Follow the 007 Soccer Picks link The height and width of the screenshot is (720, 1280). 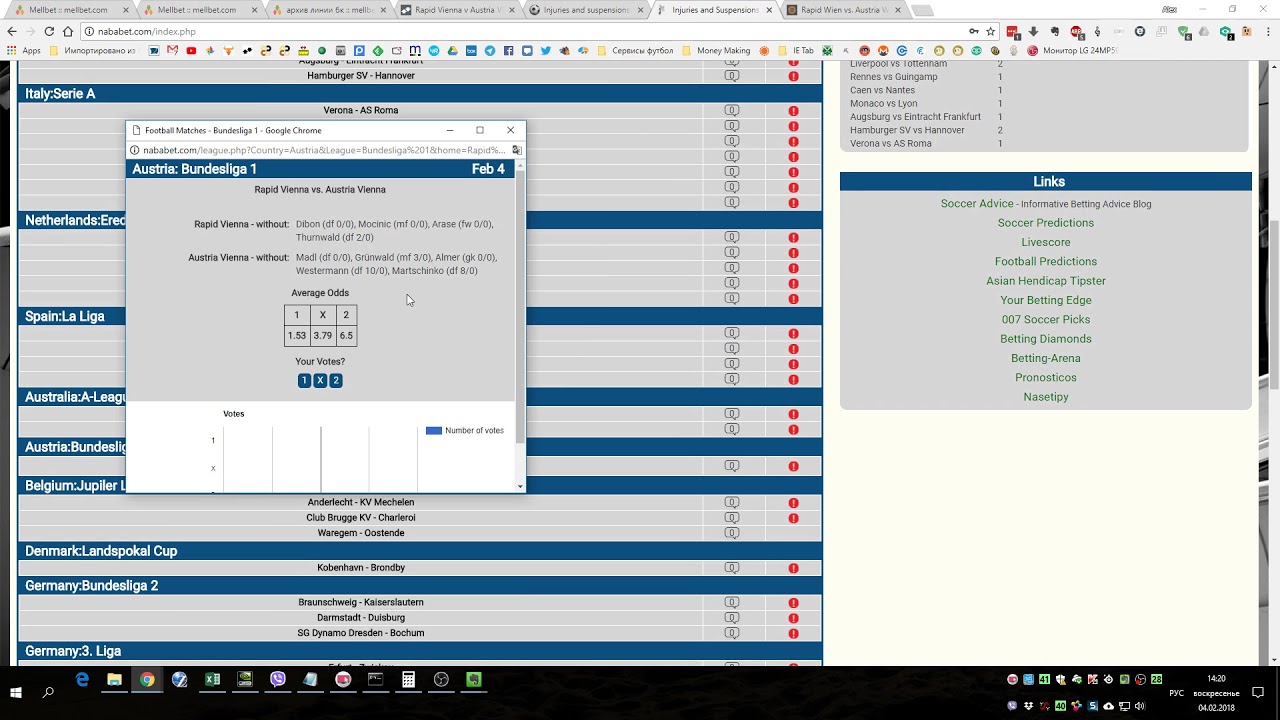[1045, 319]
